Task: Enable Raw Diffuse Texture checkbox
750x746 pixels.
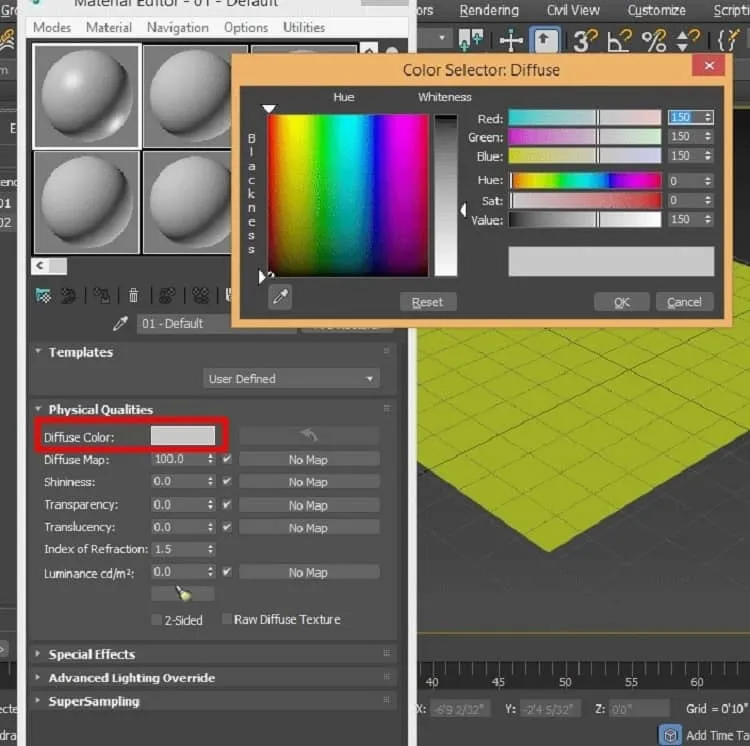Action: pos(227,619)
